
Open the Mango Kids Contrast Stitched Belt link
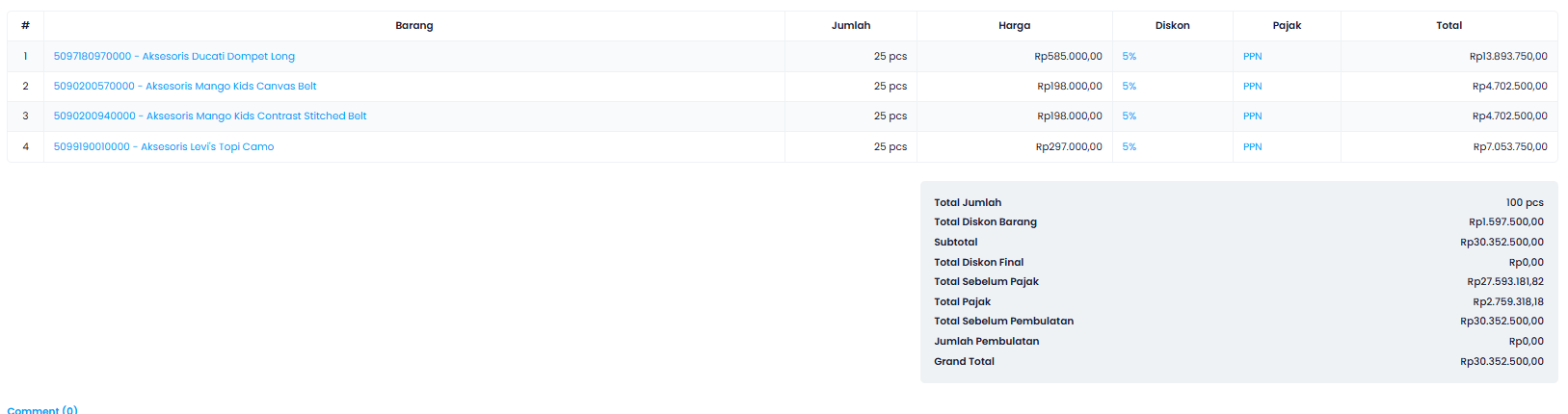coord(210,116)
